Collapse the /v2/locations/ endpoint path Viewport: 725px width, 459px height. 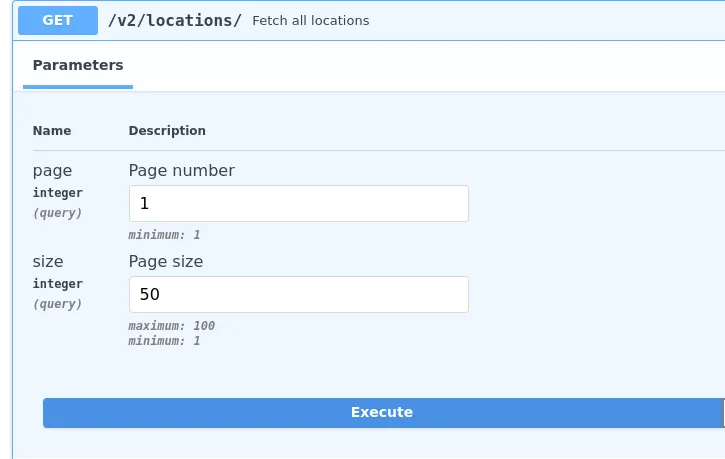point(175,20)
